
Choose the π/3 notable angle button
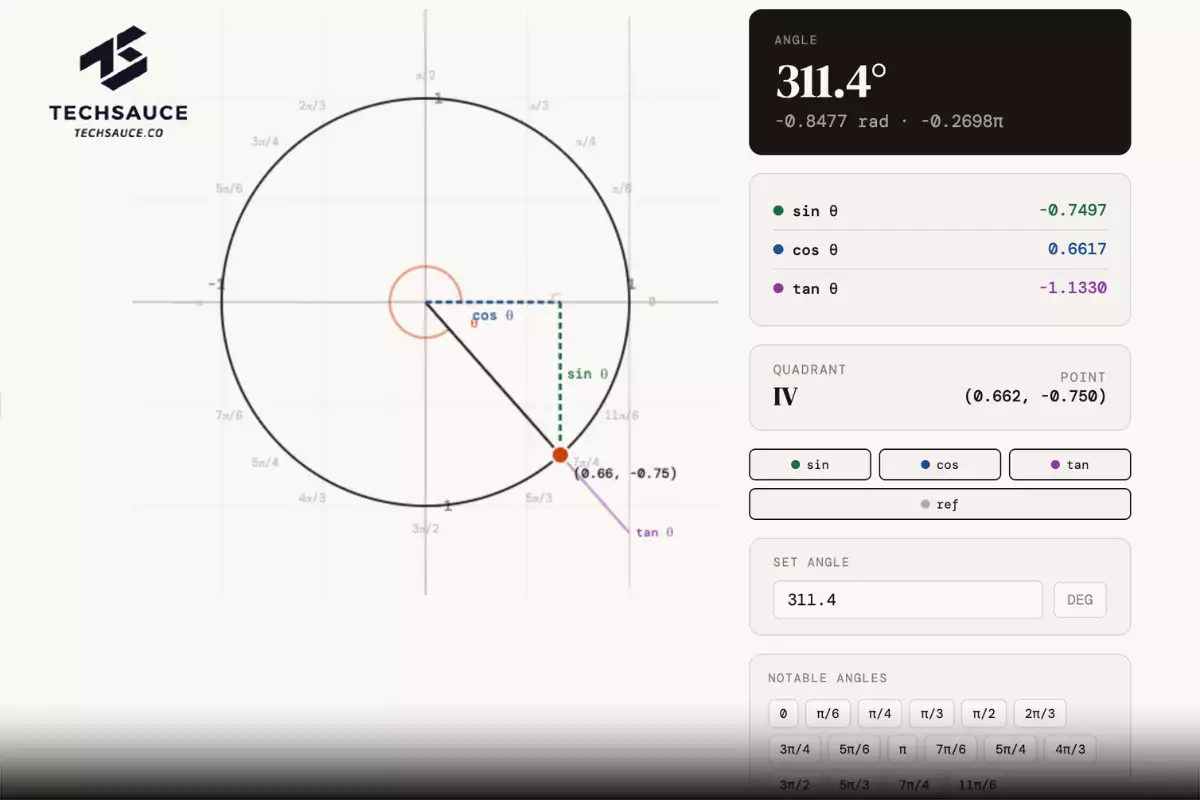point(932,714)
